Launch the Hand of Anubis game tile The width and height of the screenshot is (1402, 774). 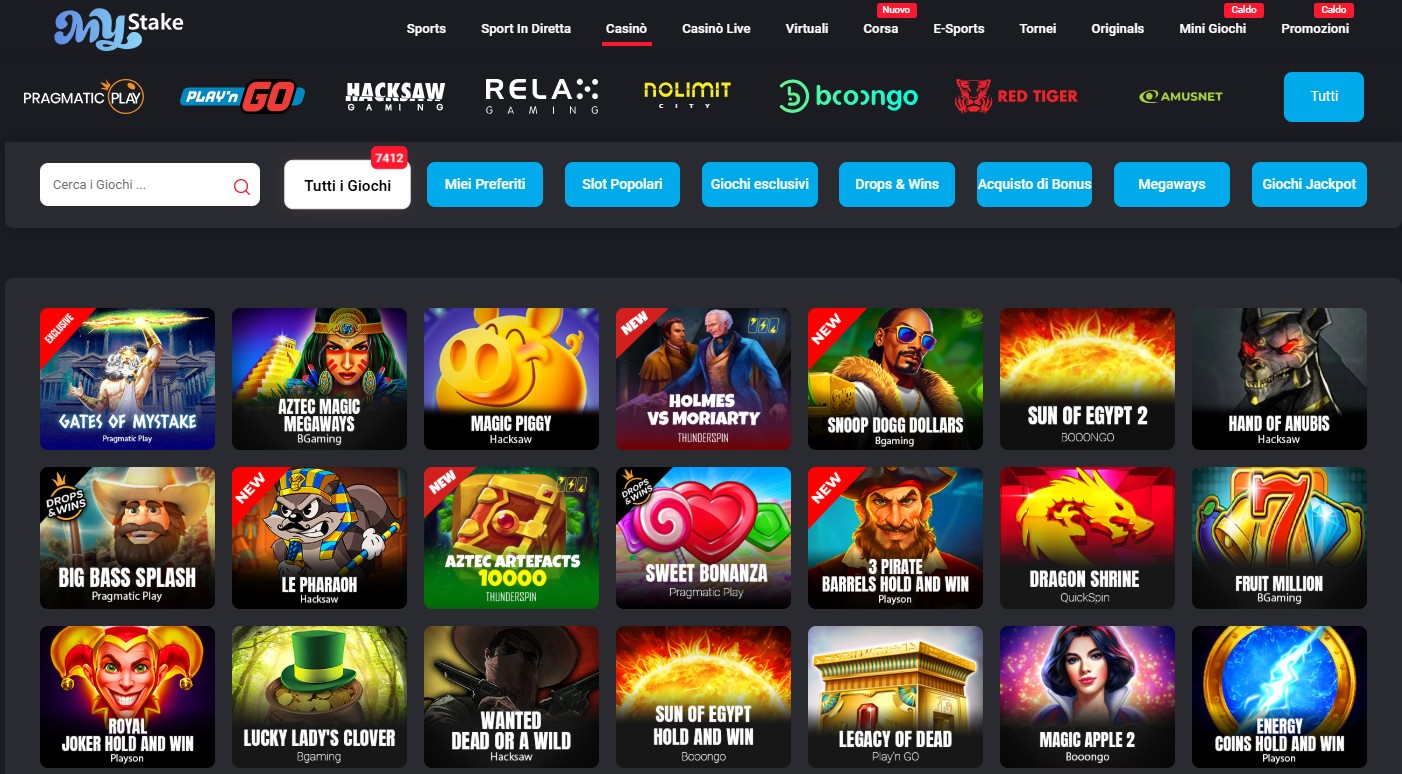click(1279, 379)
